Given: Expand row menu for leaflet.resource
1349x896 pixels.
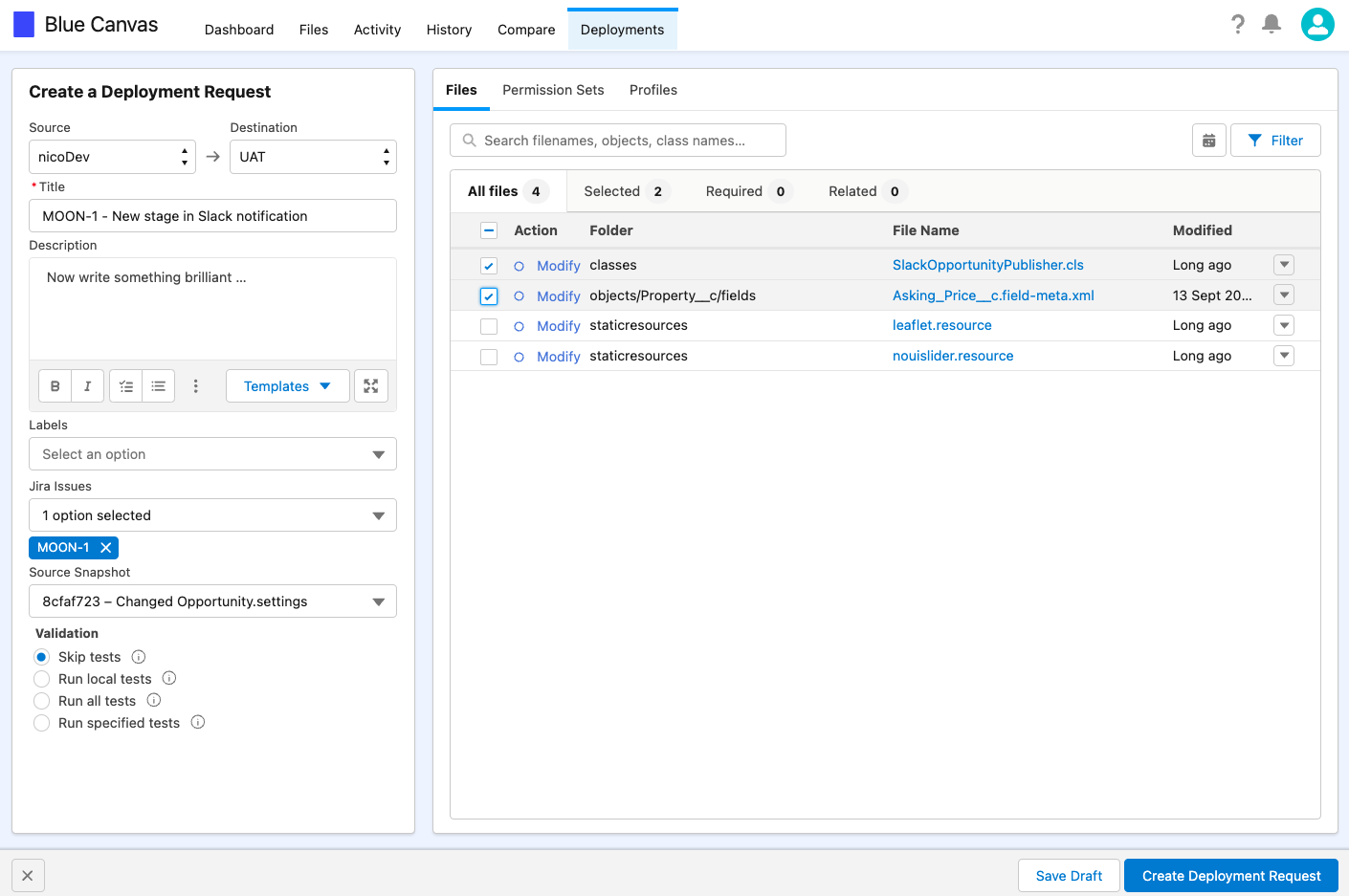Looking at the screenshot, I should [x=1285, y=325].
